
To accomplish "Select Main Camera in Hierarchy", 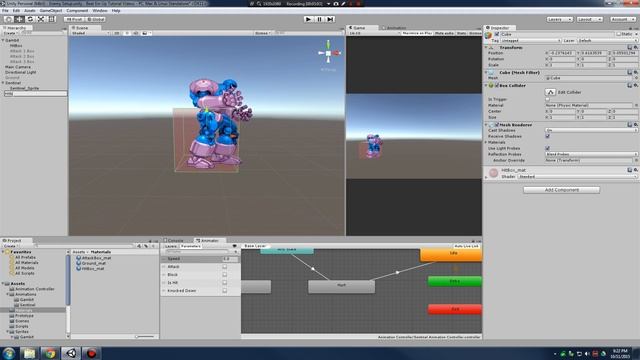I will (x=18, y=67).
